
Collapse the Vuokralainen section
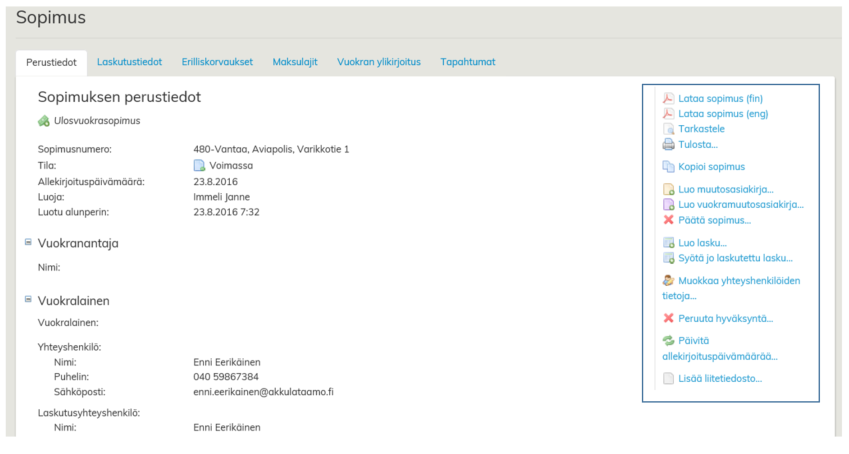tap(28, 299)
